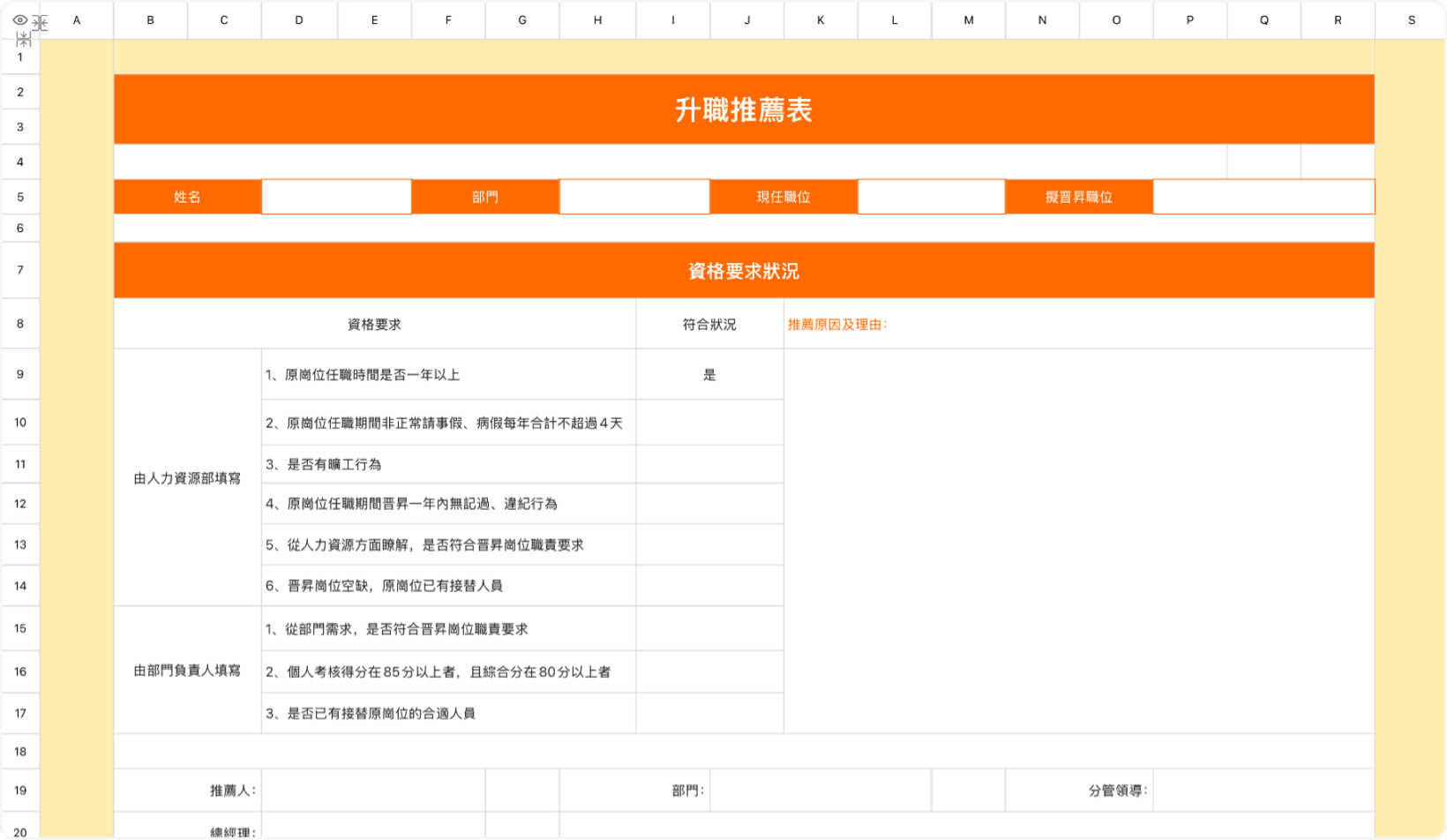Click the 符合狀況 cell in row 13
Screen dimensions: 1447x840
(709, 544)
